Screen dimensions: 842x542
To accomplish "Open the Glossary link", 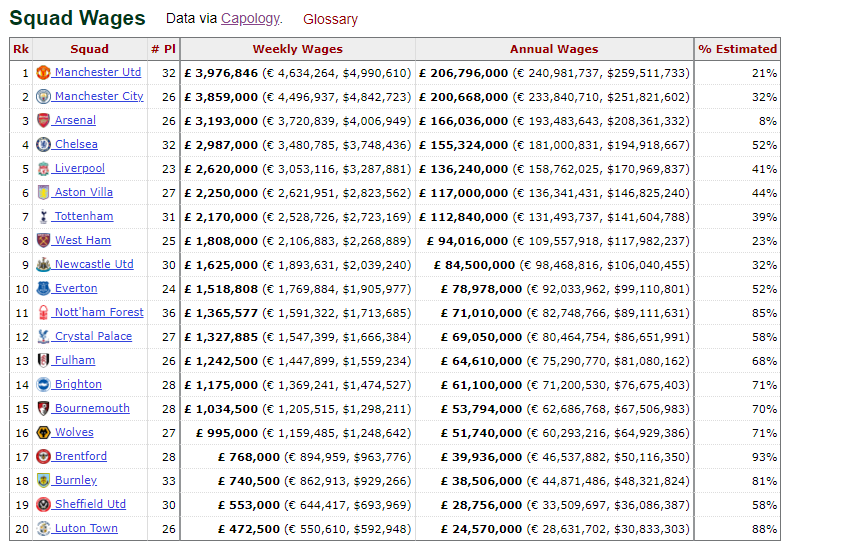I will tap(330, 19).
